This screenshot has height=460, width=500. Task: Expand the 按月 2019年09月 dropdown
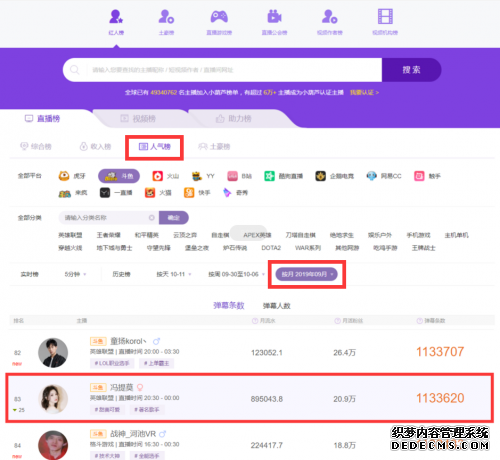point(307,274)
